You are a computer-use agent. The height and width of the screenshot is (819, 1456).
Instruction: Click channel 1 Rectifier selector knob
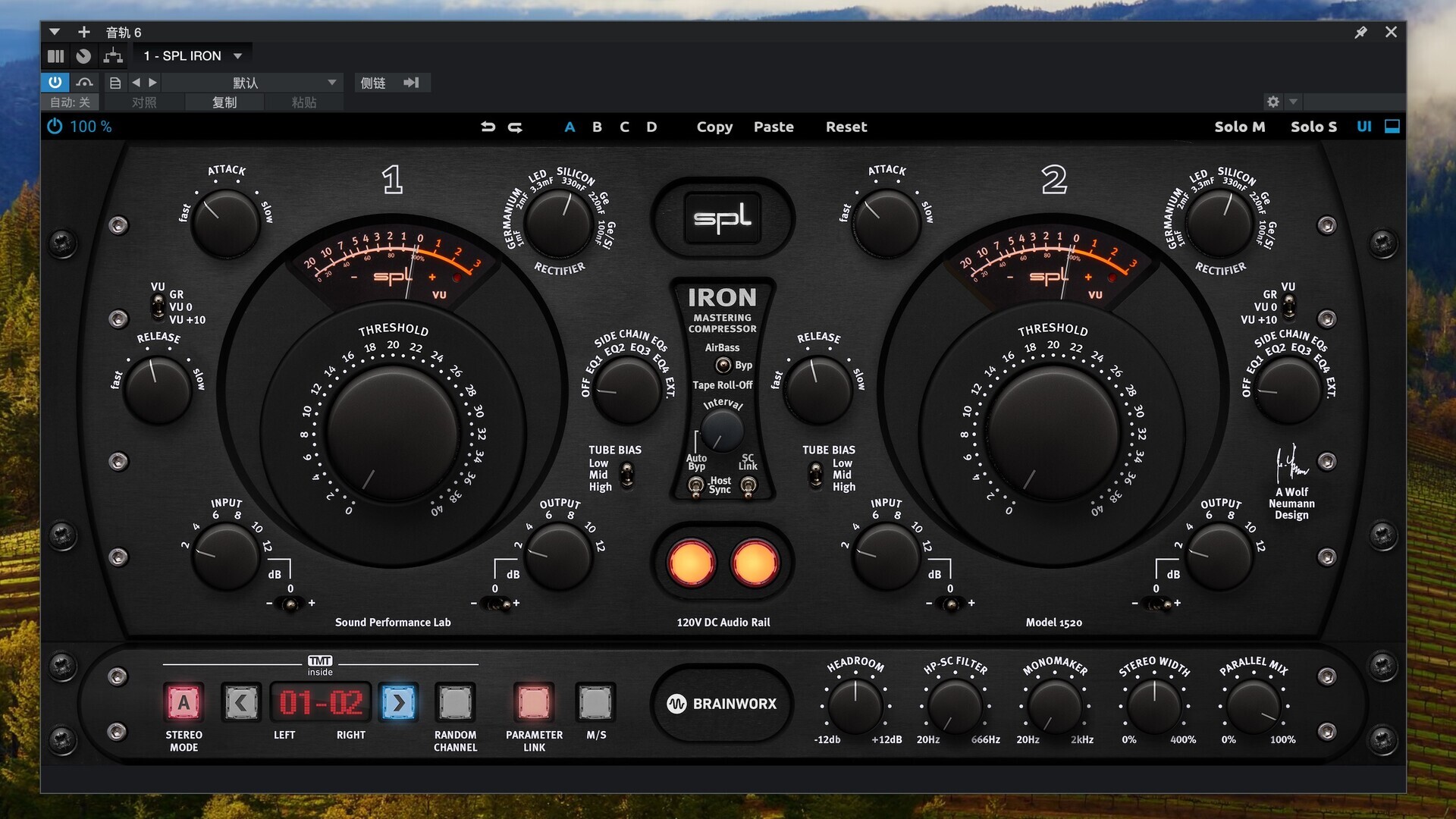[x=560, y=224]
